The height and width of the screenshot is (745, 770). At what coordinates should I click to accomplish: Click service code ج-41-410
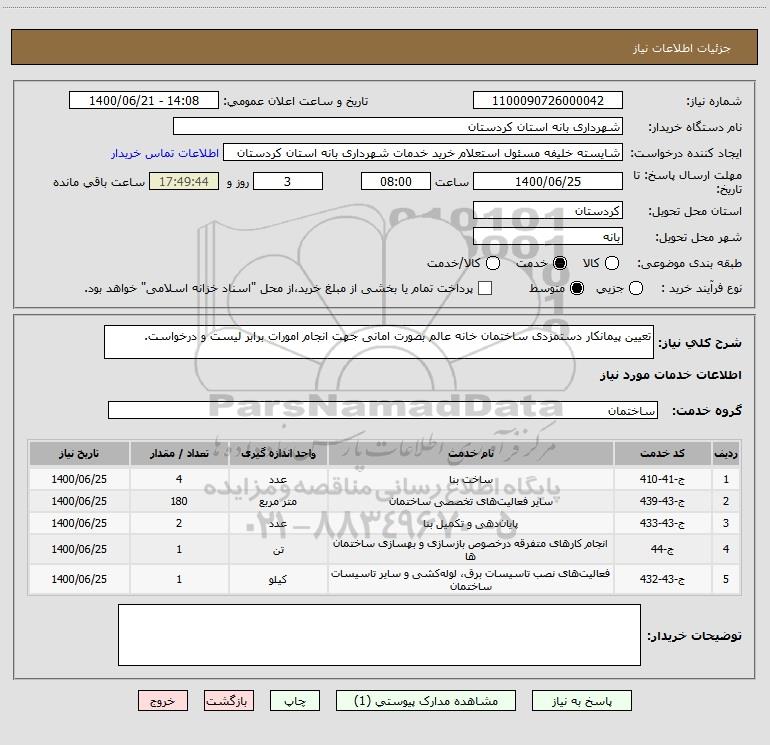click(662, 479)
